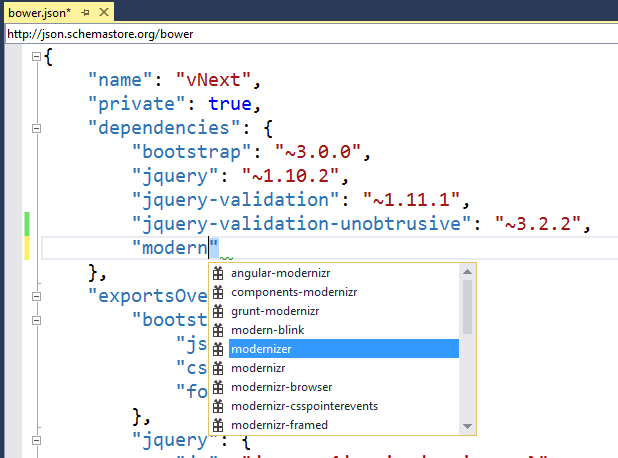Screen dimensions: 618x458
Task: Collapse the root JSON object outline
Action: coord(36,56)
